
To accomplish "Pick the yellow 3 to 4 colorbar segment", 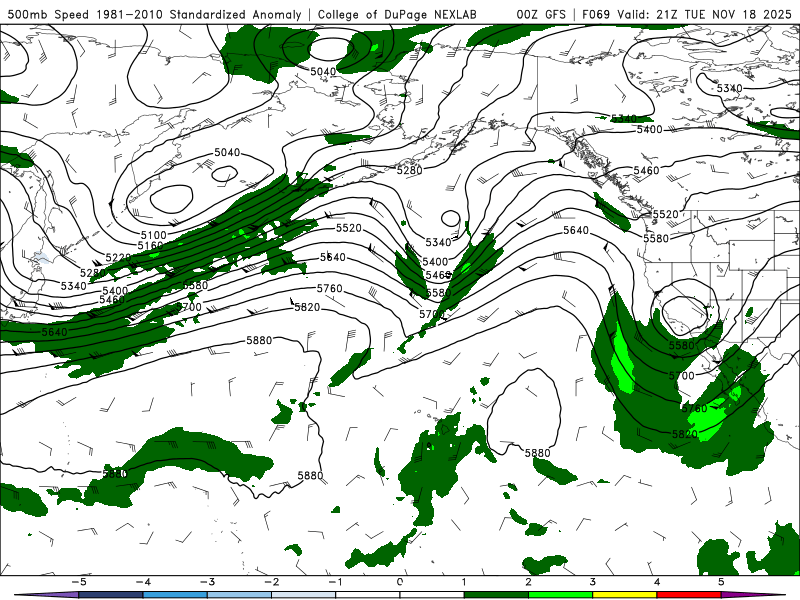I will point(624,595).
